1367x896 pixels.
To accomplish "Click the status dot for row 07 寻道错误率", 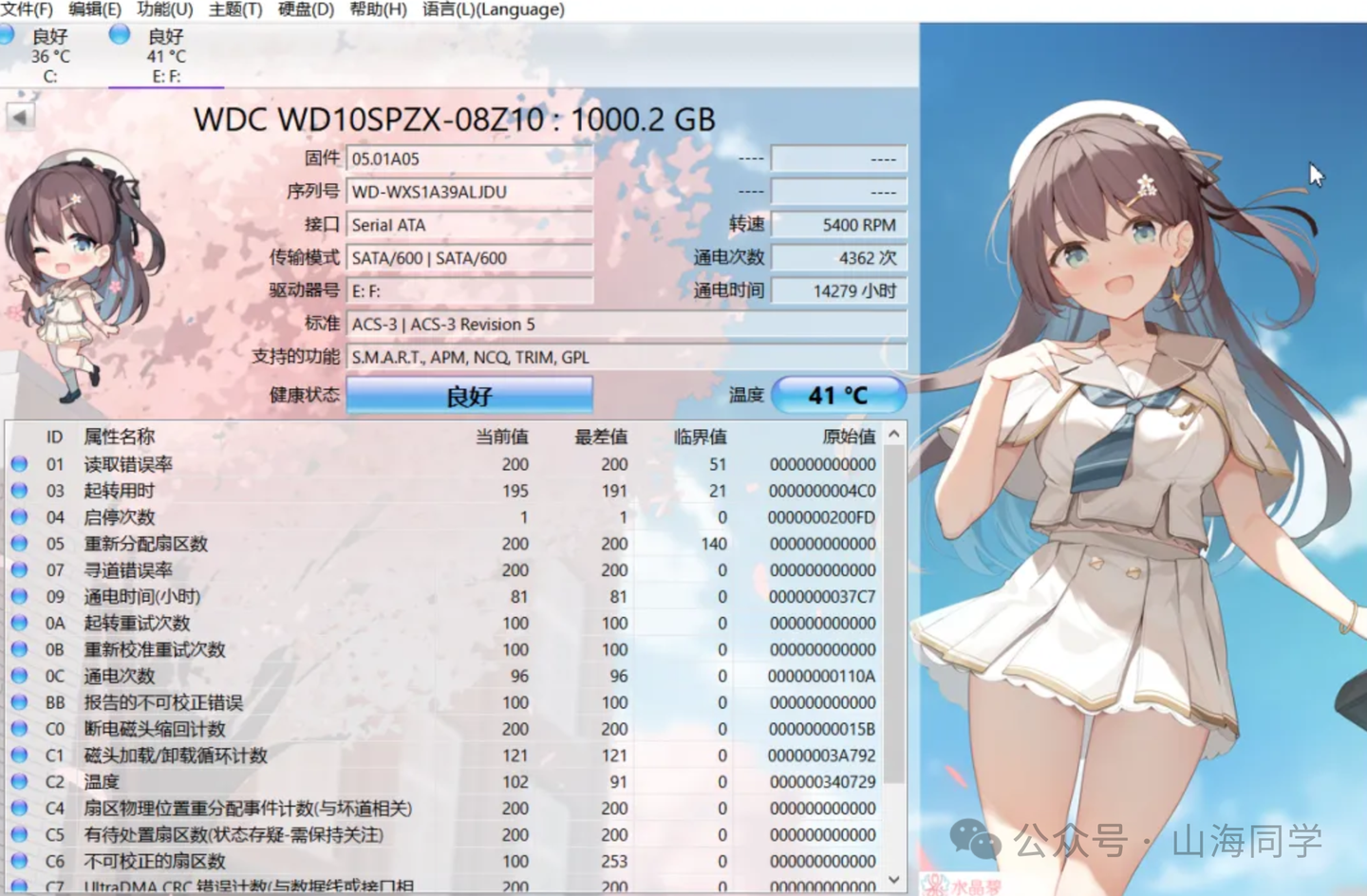I will tap(19, 569).
